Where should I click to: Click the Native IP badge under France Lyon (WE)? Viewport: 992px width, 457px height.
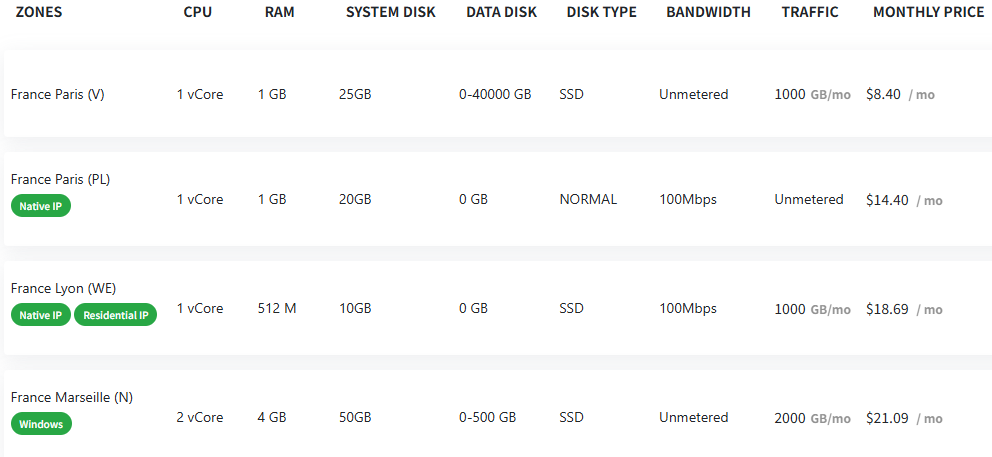40,315
